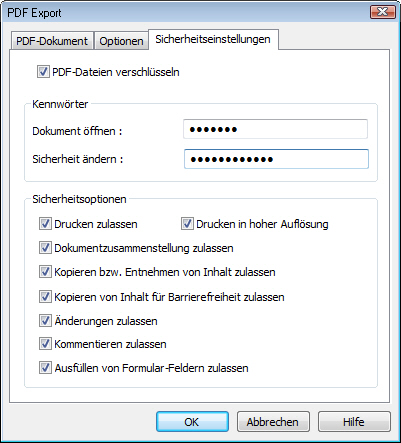
Task: Confirm export with the OK button
Action: coord(192,422)
